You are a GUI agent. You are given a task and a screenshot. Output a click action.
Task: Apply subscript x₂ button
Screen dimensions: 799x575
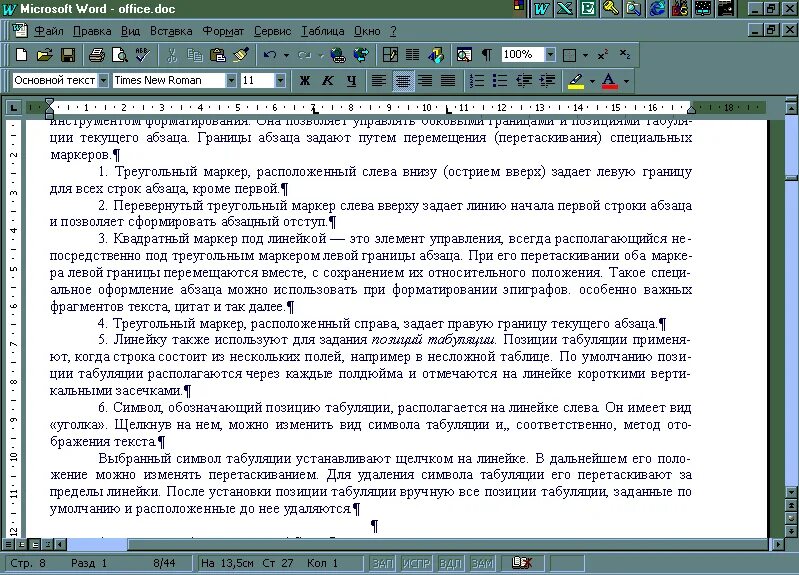tap(625, 55)
